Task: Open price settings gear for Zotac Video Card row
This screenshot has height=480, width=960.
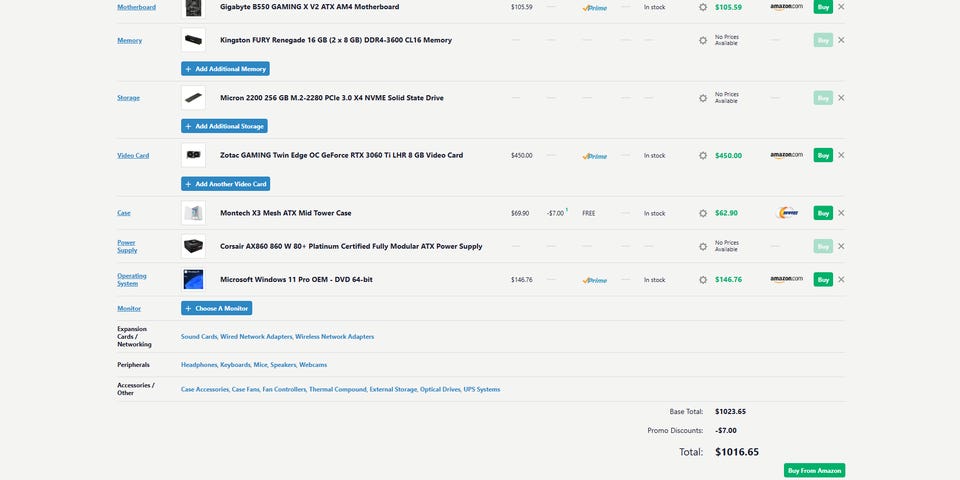Action: (703, 156)
